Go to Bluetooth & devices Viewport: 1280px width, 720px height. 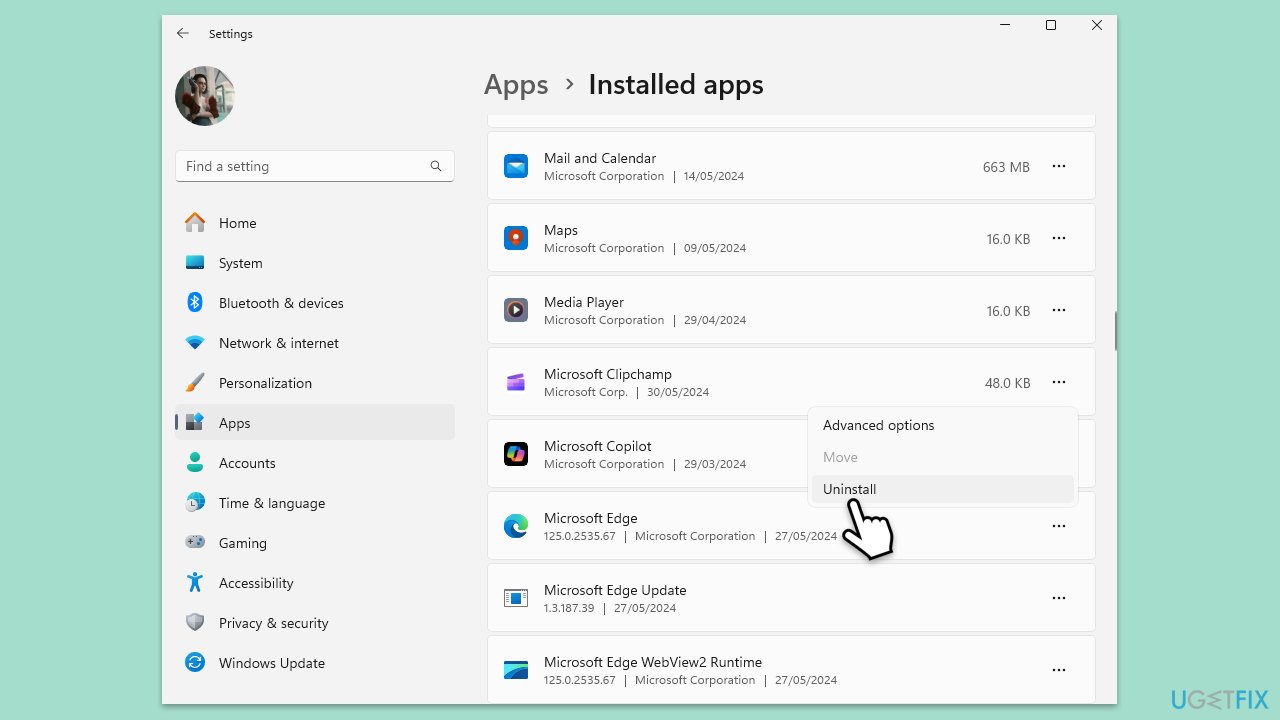coord(315,303)
